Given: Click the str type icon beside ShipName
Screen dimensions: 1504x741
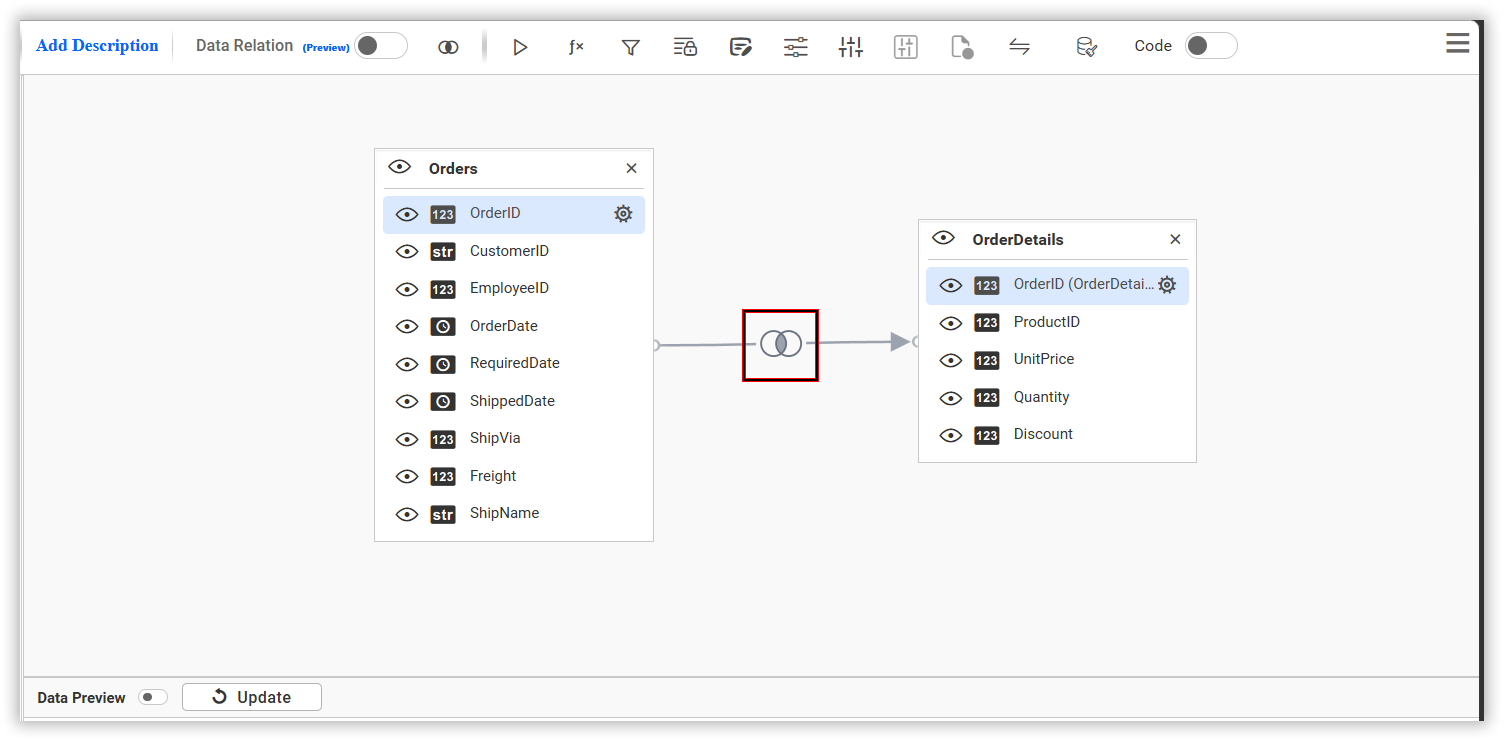Looking at the screenshot, I should click(443, 514).
